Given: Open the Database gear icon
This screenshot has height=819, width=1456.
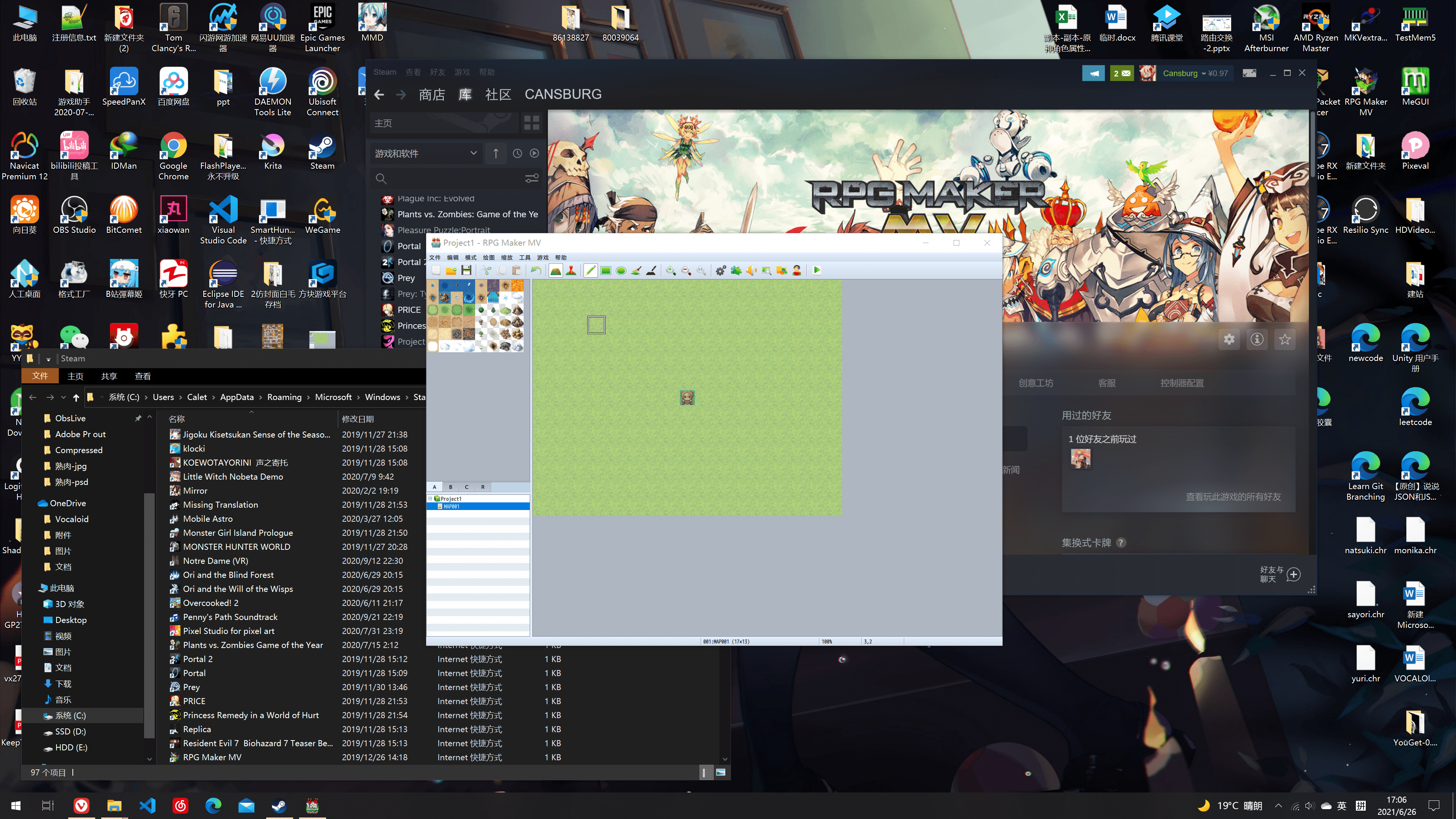Looking at the screenshot, I should [x=721, y=271].
